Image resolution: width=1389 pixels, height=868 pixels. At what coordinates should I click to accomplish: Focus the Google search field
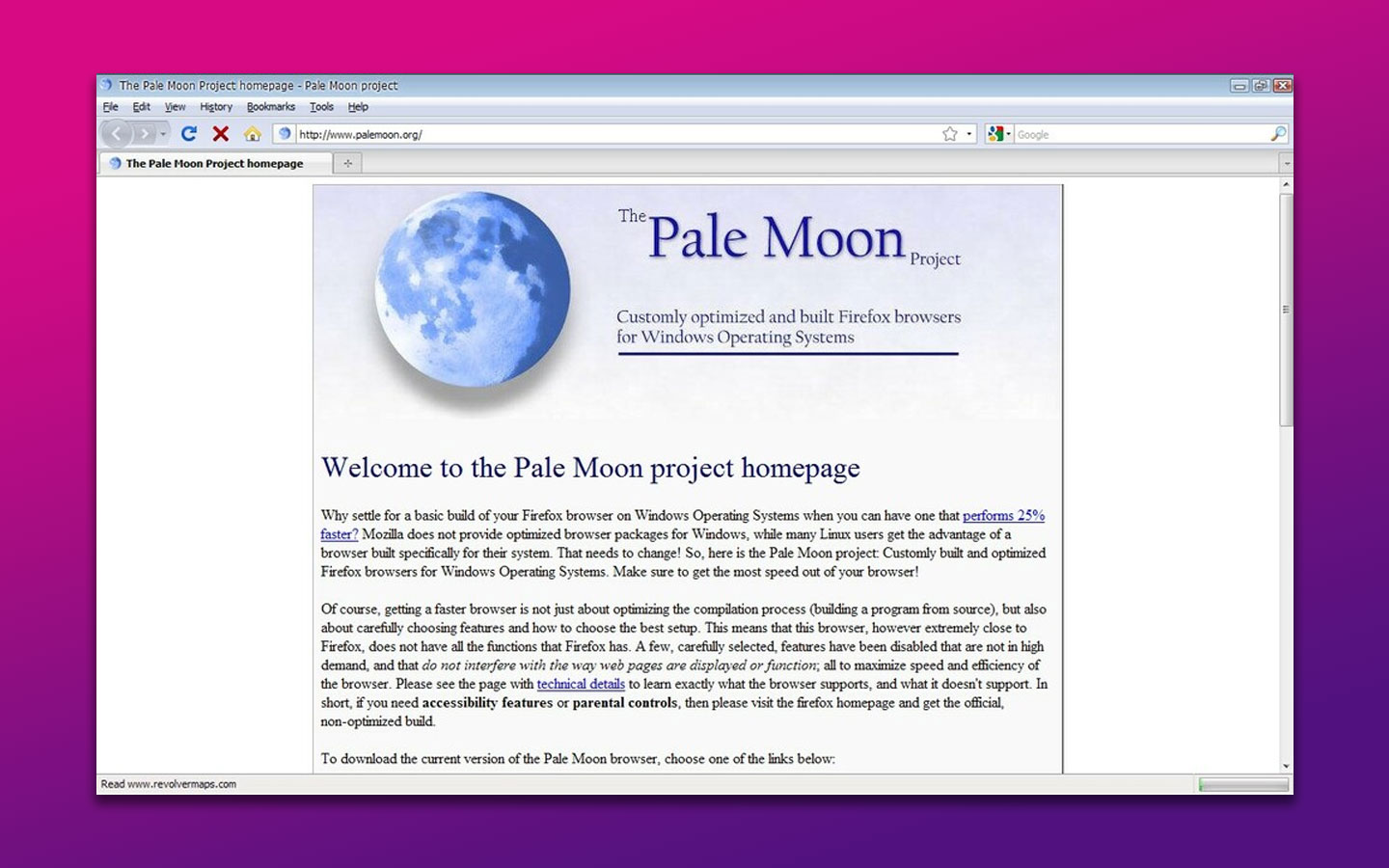(x=1141, y=134)
